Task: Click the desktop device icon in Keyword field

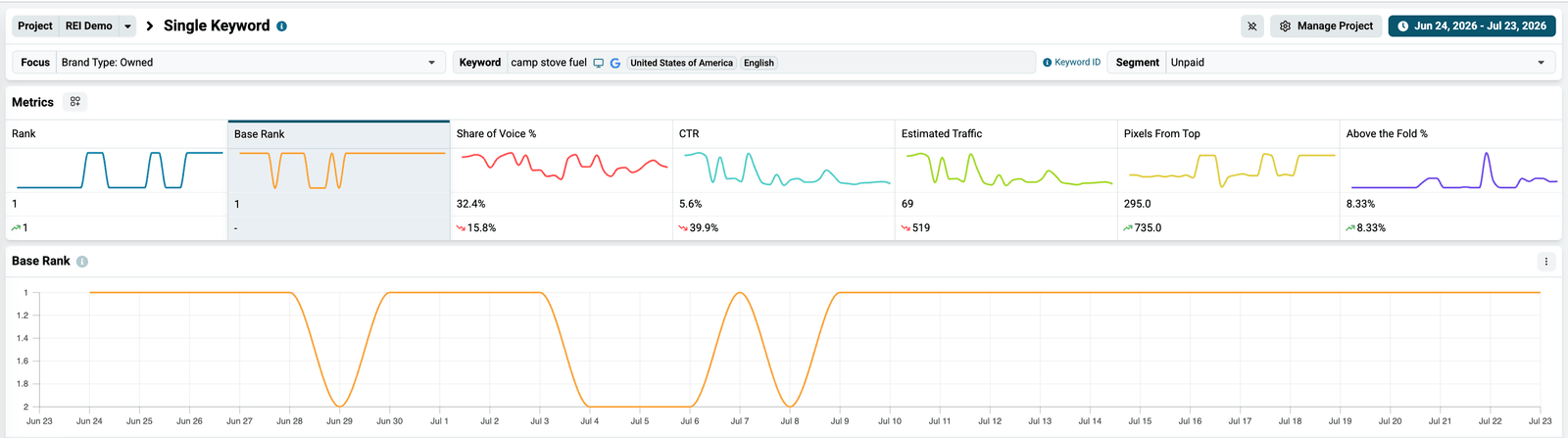Action: 599,63
